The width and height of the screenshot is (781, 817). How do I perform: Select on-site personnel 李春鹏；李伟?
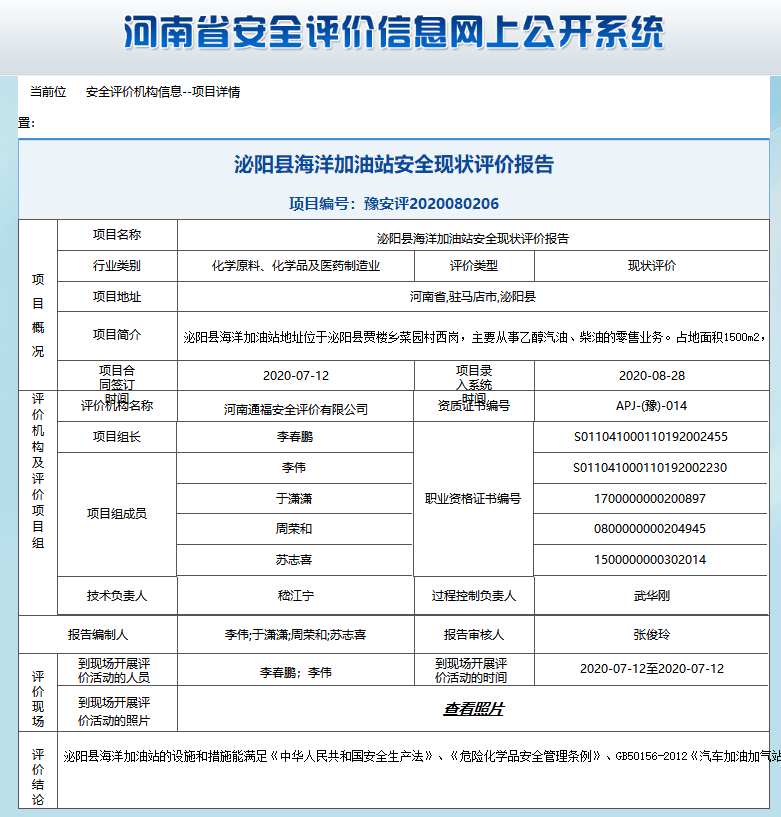[296, 673]
